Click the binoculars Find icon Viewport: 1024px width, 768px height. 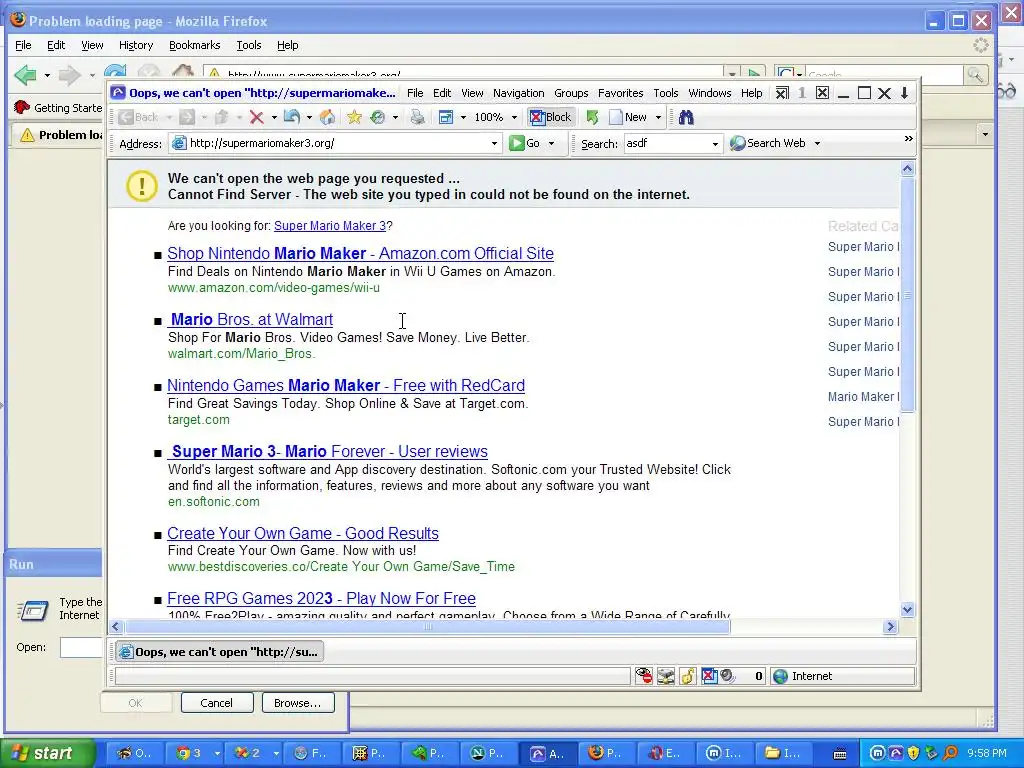coord(686,118)
